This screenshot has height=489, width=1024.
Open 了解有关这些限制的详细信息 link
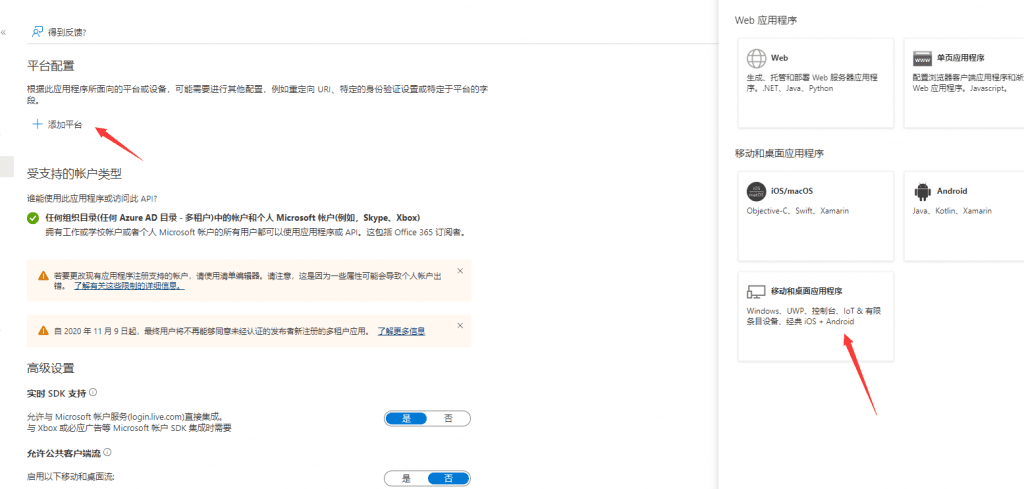click(x=128, y=286)
